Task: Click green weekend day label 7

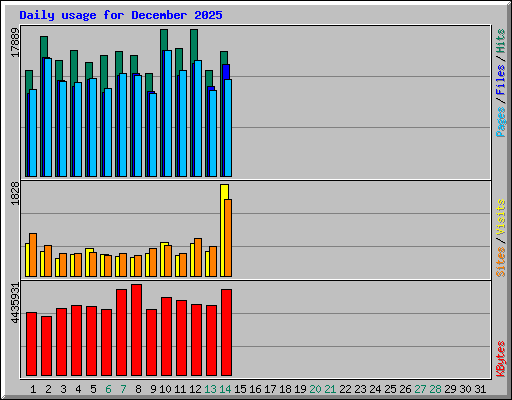Action: pyautogui.click(x=123, y=389)
